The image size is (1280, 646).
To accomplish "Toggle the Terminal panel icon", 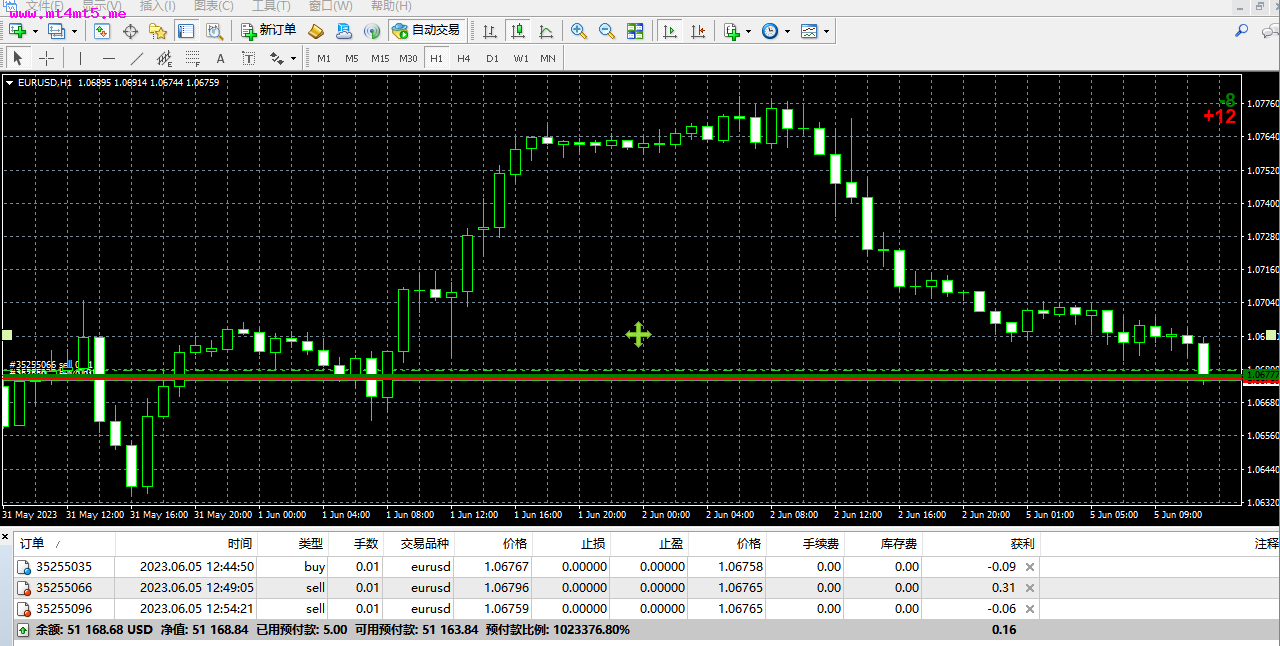I will [x=186, y=31].
